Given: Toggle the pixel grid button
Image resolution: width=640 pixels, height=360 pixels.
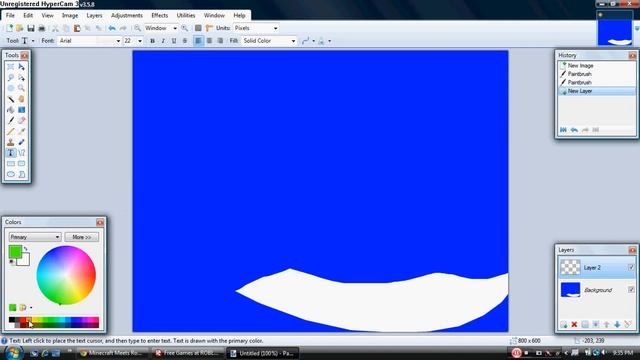Looking at the screenshot, I should (x=198, y=28).
